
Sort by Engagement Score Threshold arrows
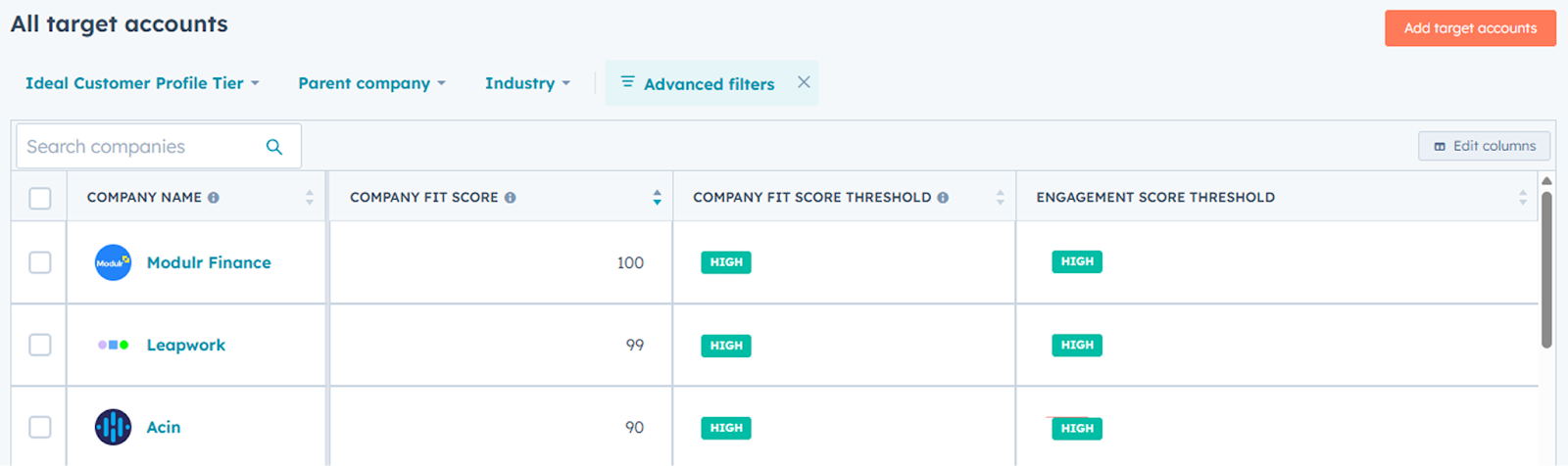pos(1523,198)
